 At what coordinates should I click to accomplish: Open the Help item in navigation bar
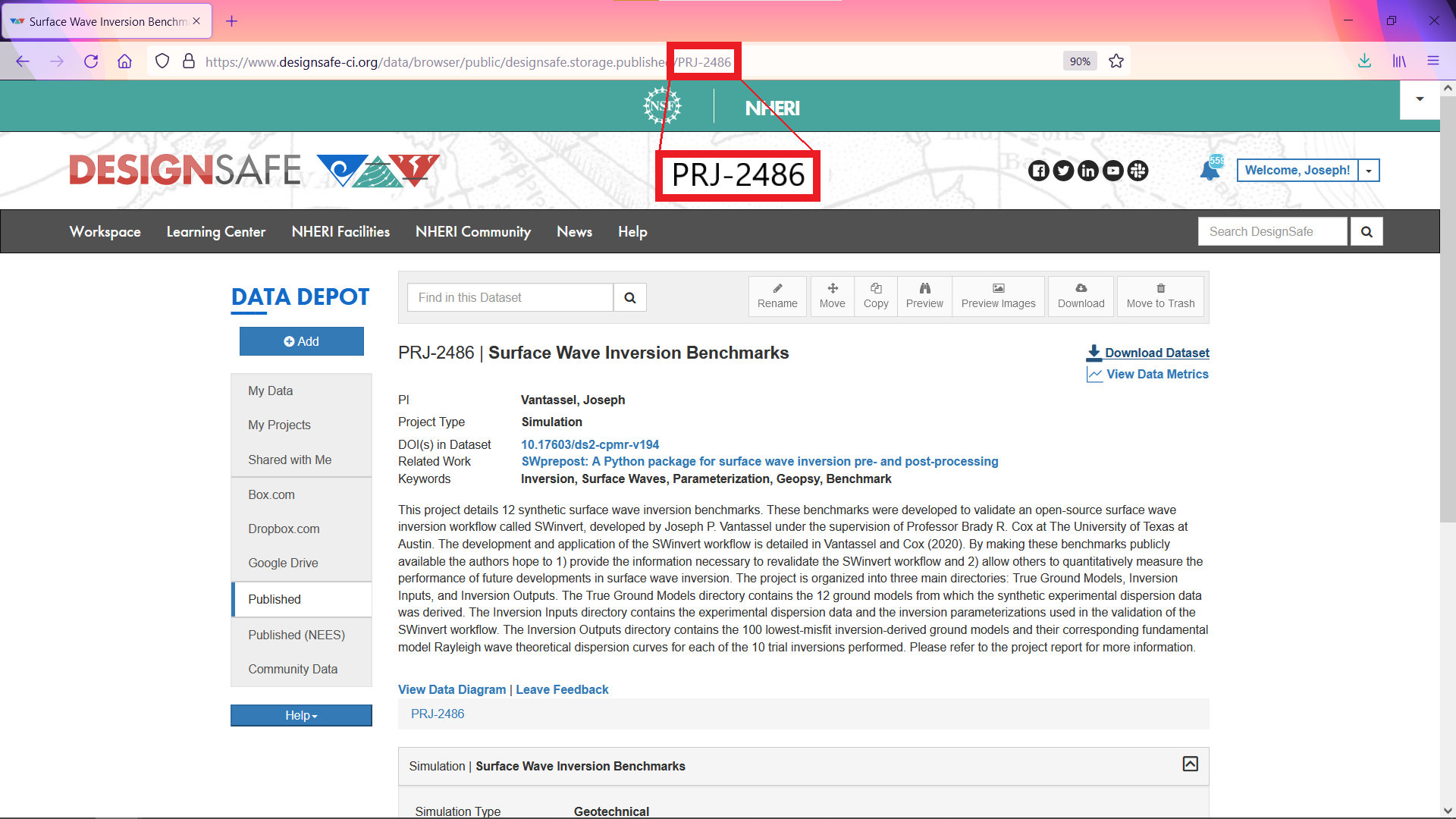coord(632,232)
